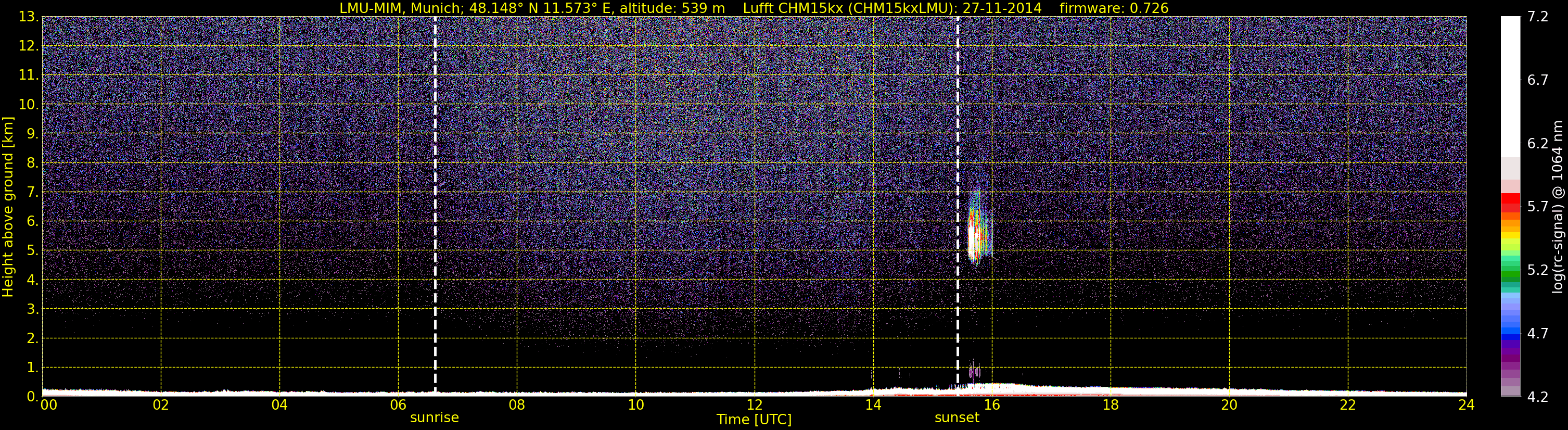Click time axis tick label '20'
This screenshot has width=1568, height=430.
click(1229, 405)
